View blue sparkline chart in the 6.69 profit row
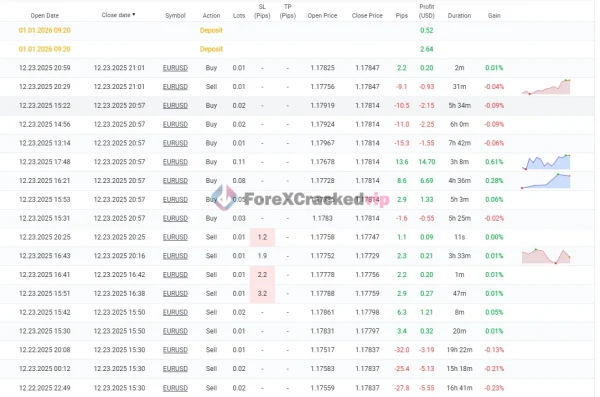This screenshot has width=600, height=397. point(546,181)
